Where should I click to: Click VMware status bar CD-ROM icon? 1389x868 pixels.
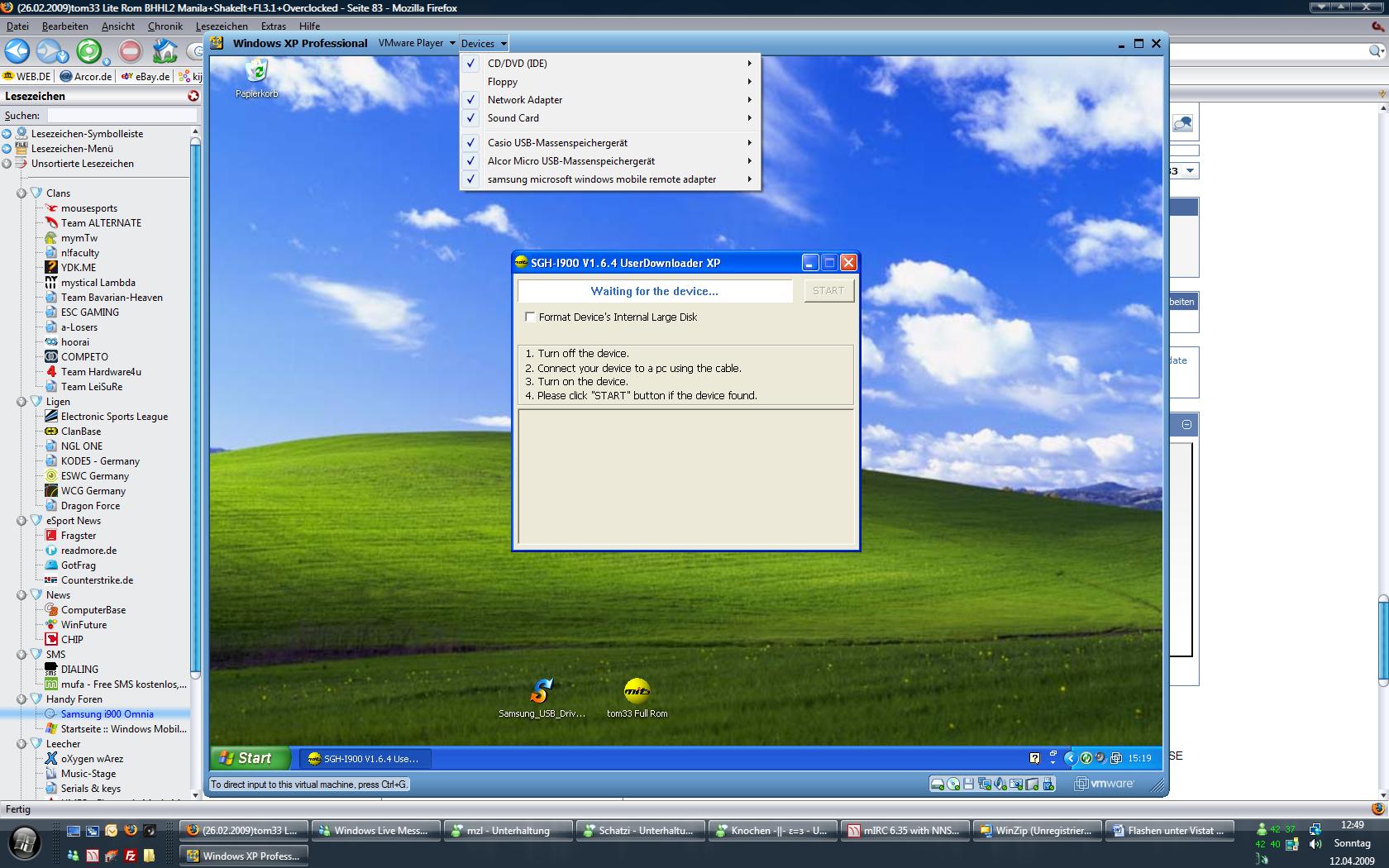[953, 784]
